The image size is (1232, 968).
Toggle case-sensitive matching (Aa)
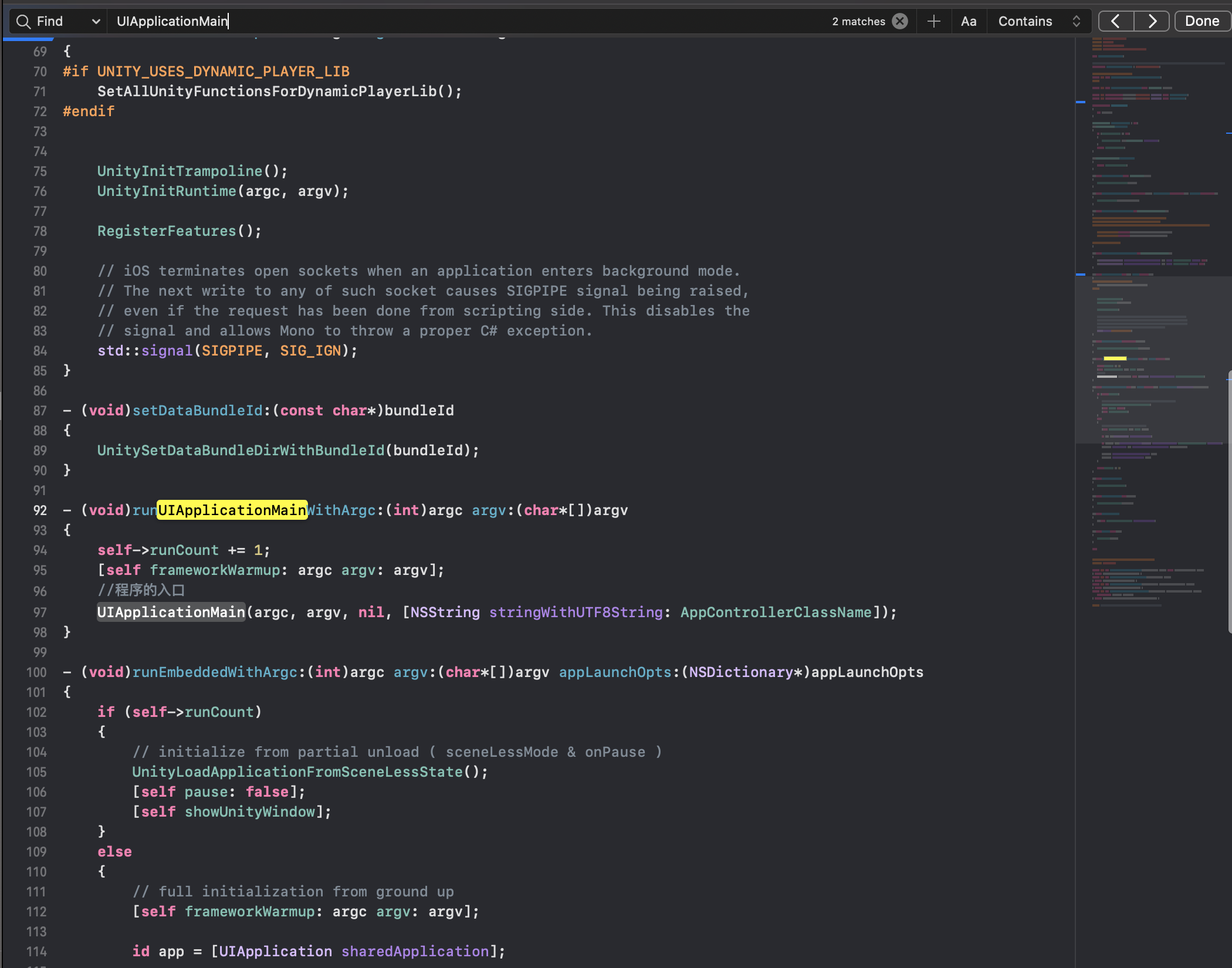[969, 22]
